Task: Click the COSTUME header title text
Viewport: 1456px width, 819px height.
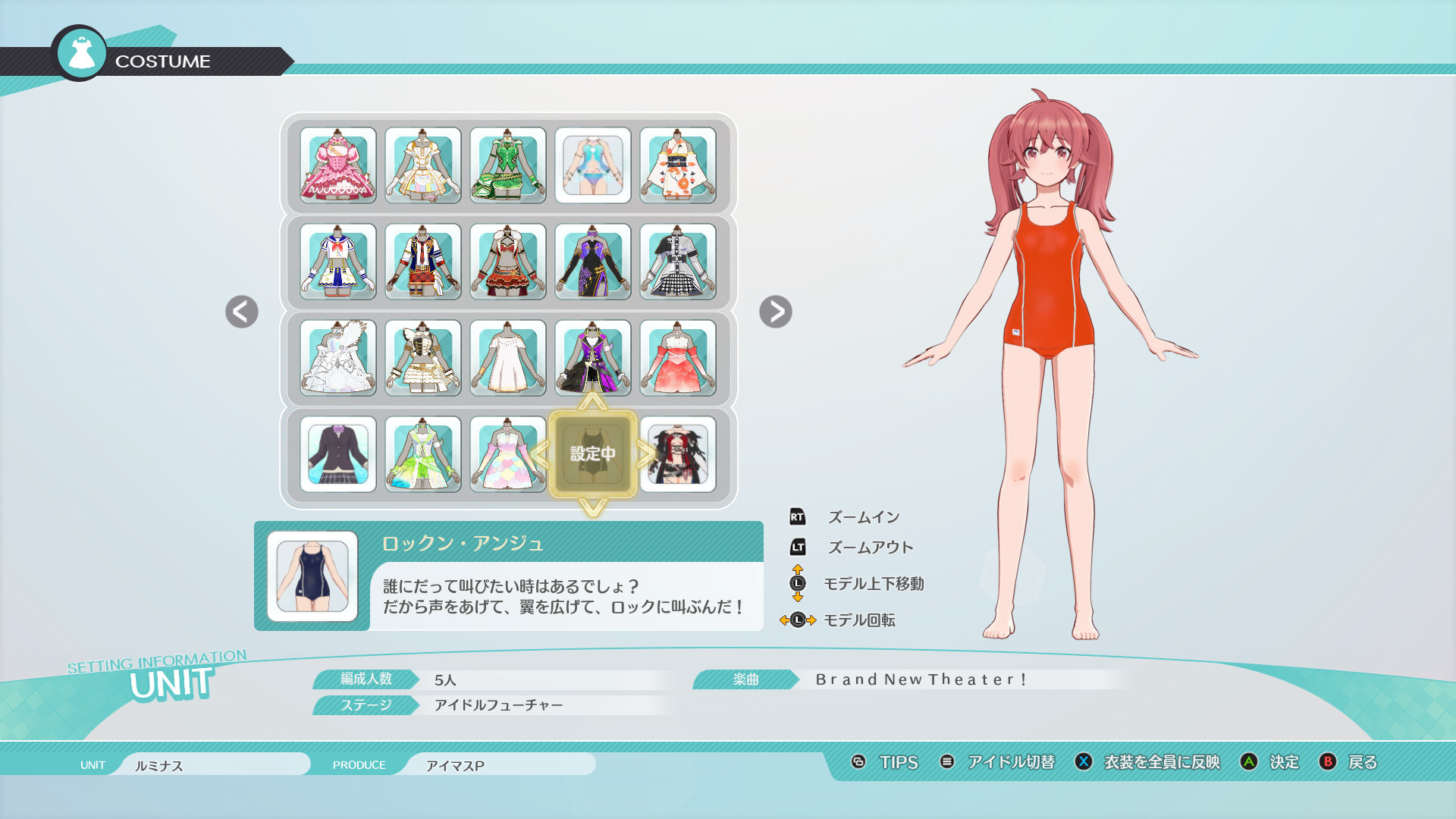Action: tap(162, 61)
